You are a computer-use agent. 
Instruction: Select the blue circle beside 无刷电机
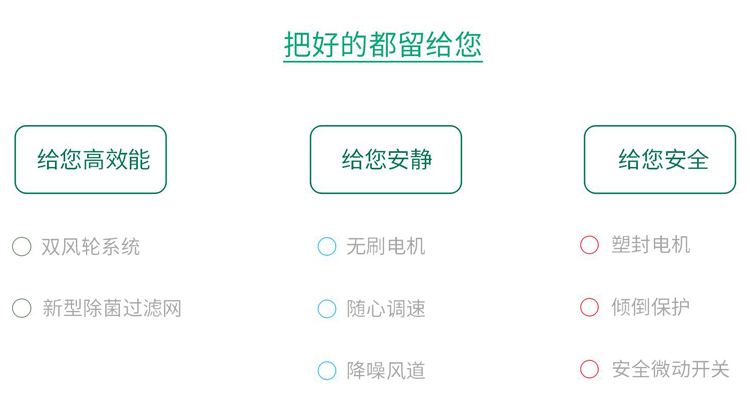point(327,247)
